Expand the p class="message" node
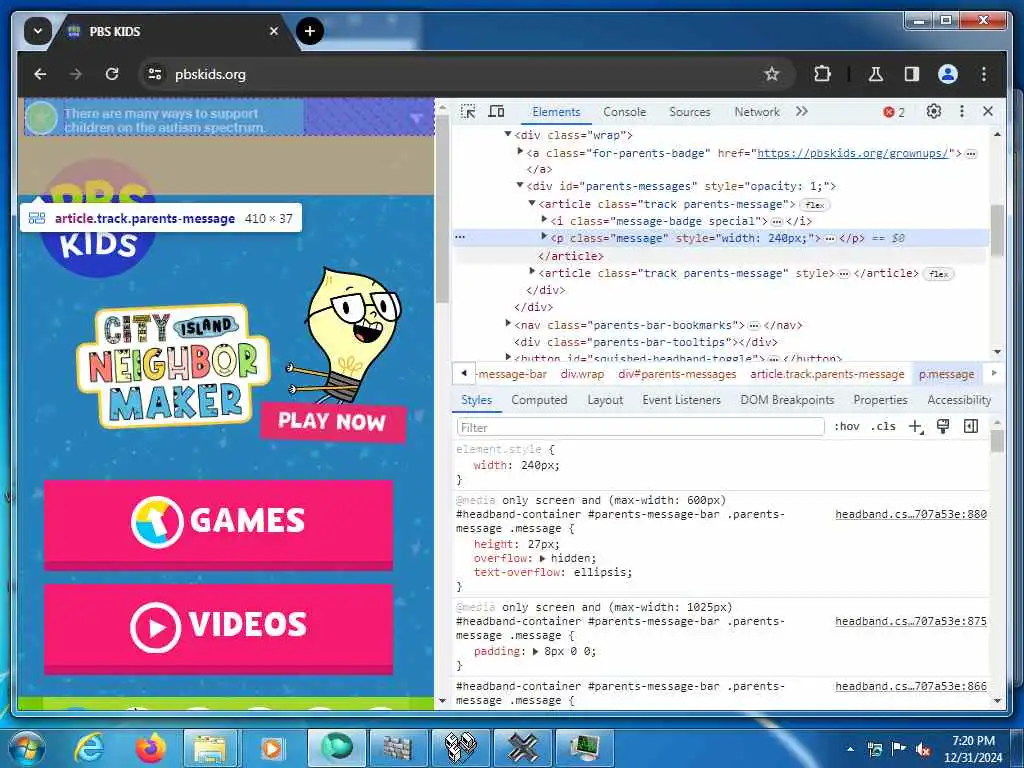 (x=545, y=236)
